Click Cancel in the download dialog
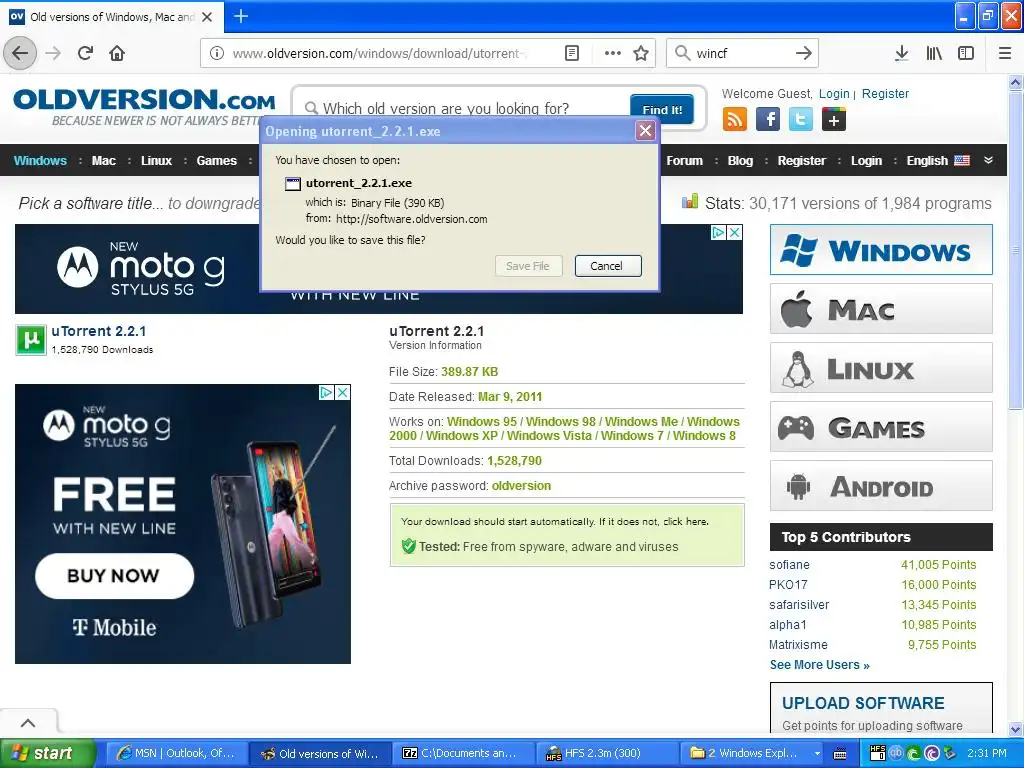The width and height of the screenshot is (1024, 768). click(607, 266)
